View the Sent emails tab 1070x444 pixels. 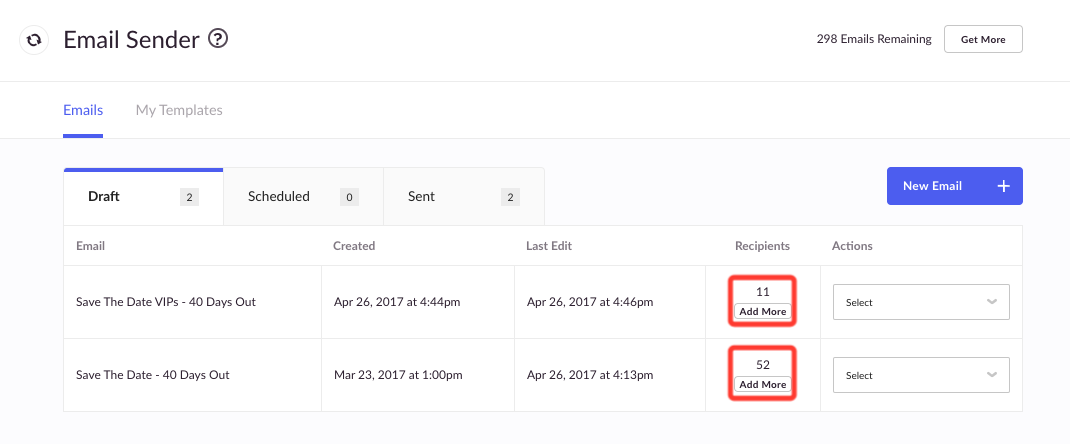[463, 197]
